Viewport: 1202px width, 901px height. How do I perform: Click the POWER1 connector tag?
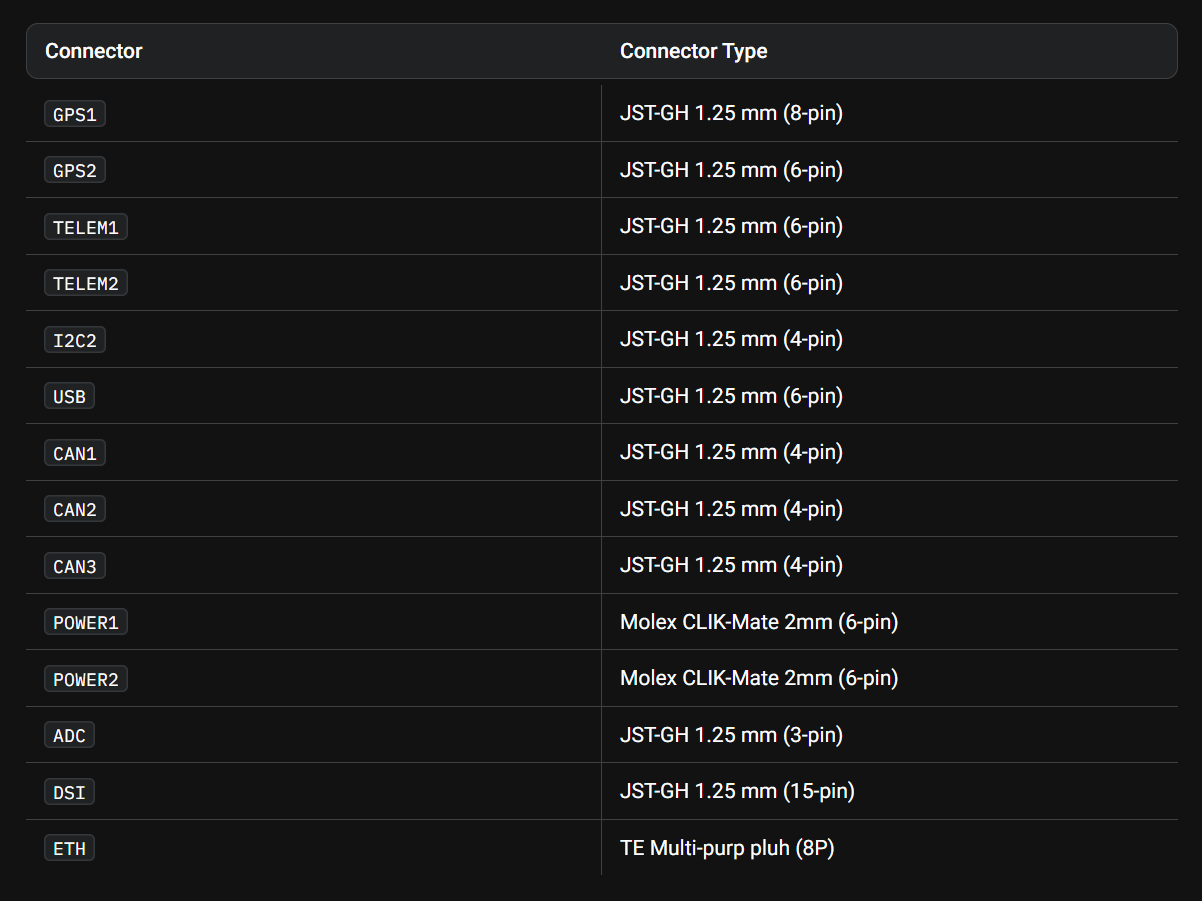86,623
